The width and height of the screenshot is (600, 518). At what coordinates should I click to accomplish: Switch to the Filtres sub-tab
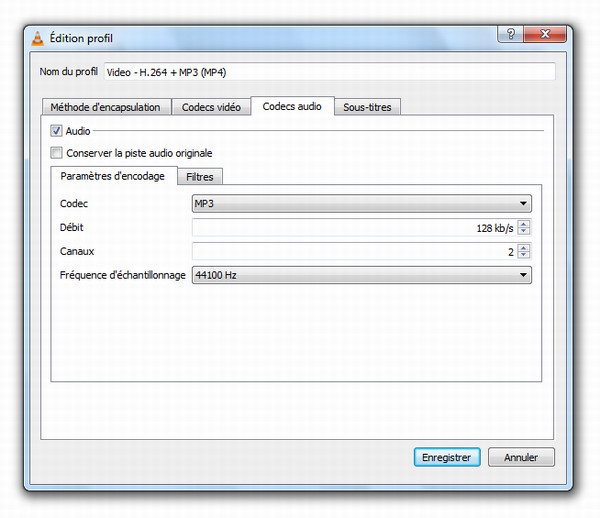click(199, 177)
